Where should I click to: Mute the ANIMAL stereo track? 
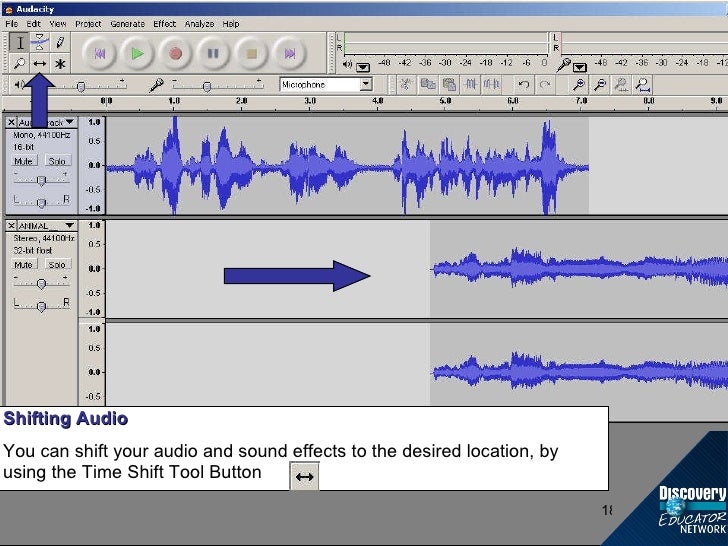coord(24,265)
